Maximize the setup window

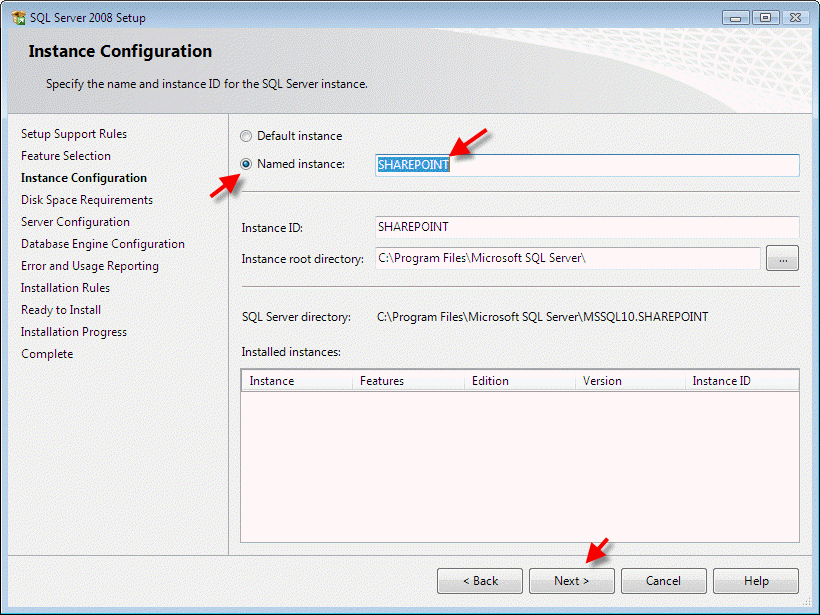(x=766, y=18)
